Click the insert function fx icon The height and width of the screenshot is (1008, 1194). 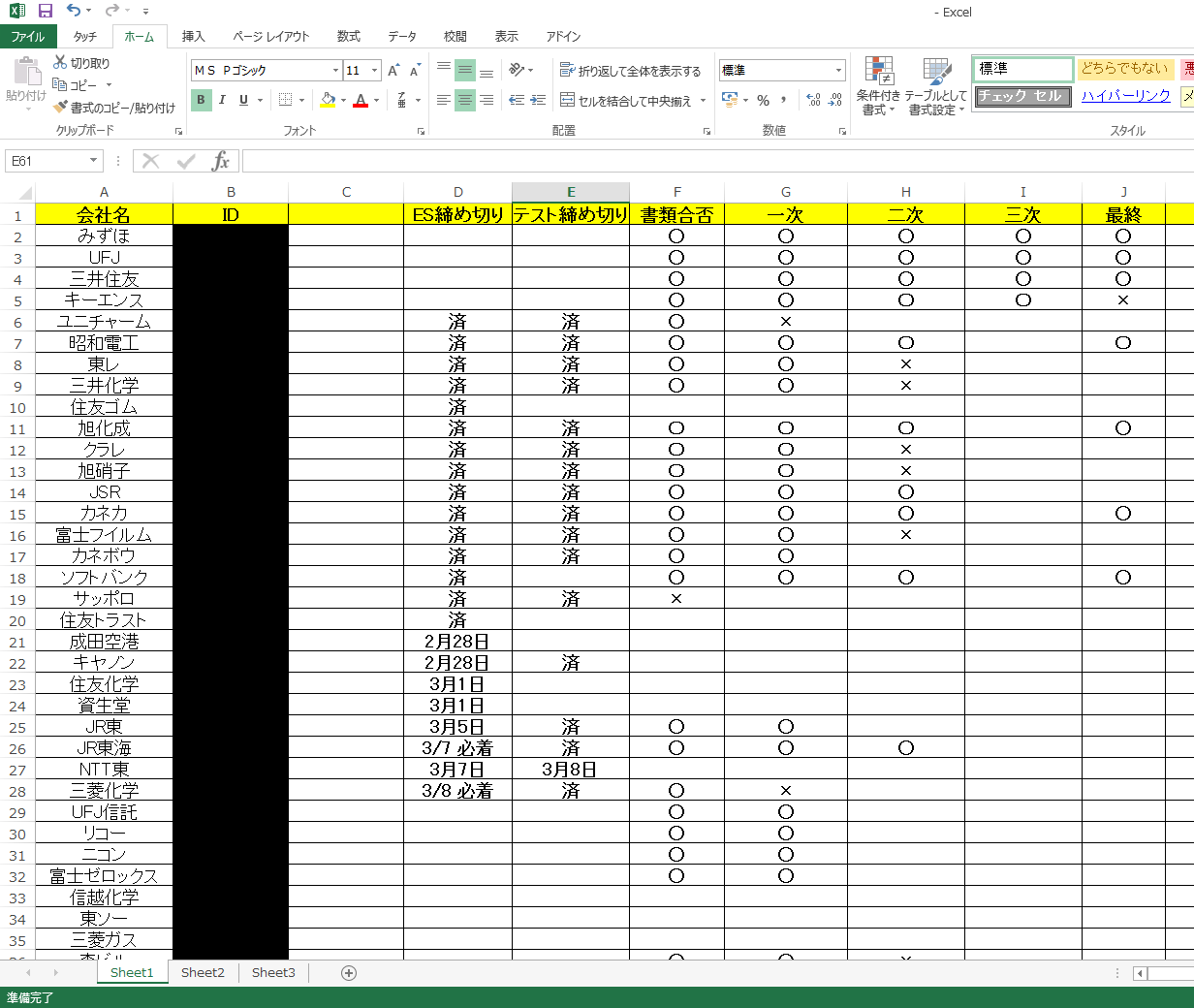click(x=221, y=161)
